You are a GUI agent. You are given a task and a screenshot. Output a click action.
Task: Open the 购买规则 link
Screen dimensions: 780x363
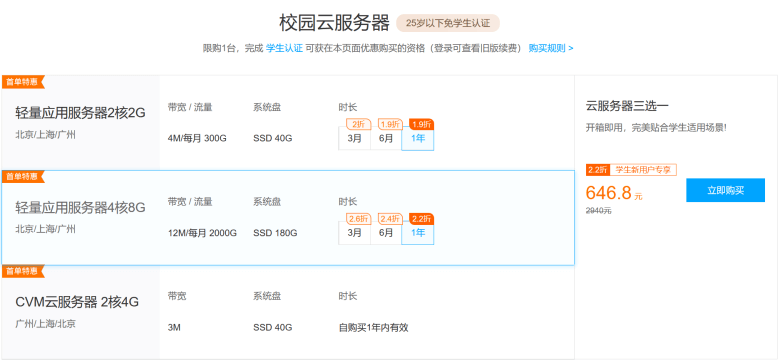pyautogui.click(x=551, y=48)
